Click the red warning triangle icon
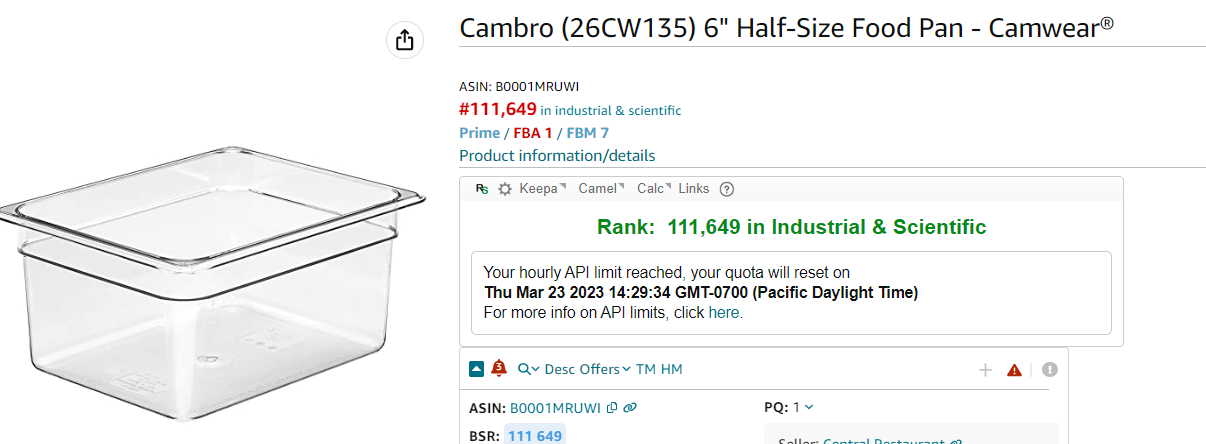Viewport: 1206px width, 444px height. [x=1014, y=370]
